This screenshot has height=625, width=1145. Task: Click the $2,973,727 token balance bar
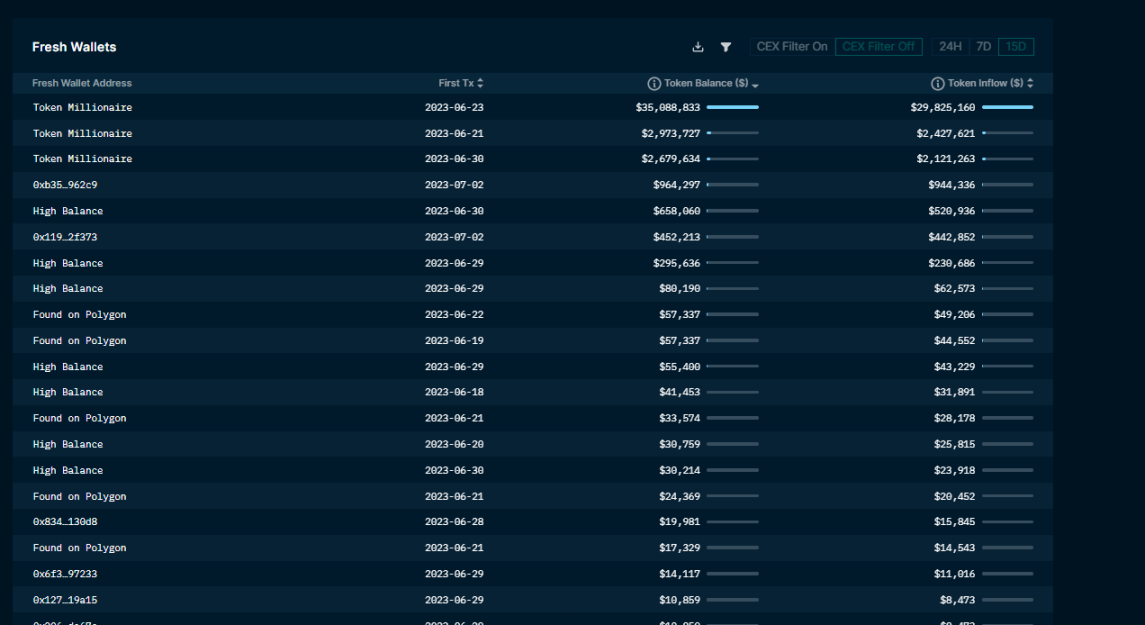click(732, 133)
